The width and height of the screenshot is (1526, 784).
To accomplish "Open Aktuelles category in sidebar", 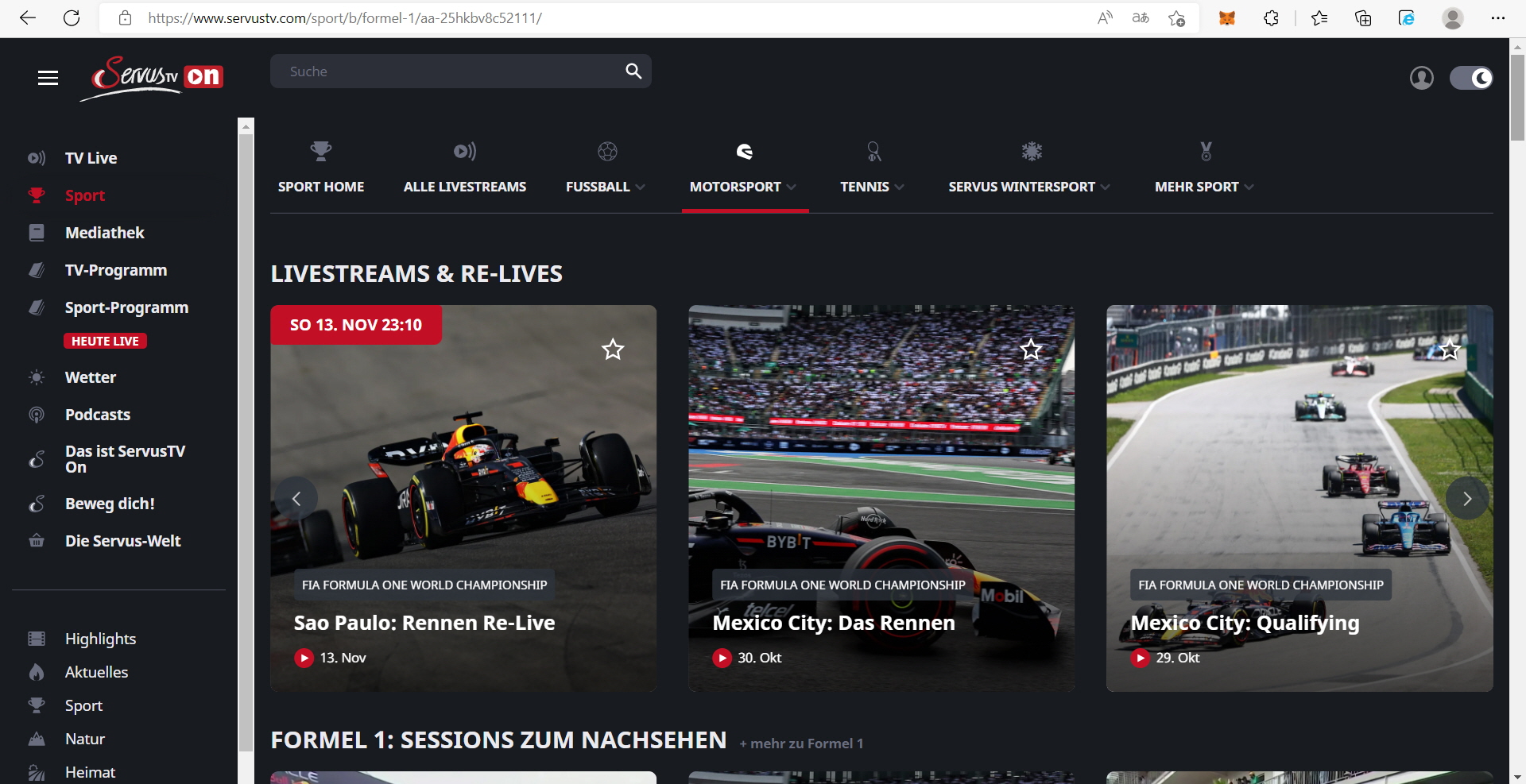I will click(96, 672).
